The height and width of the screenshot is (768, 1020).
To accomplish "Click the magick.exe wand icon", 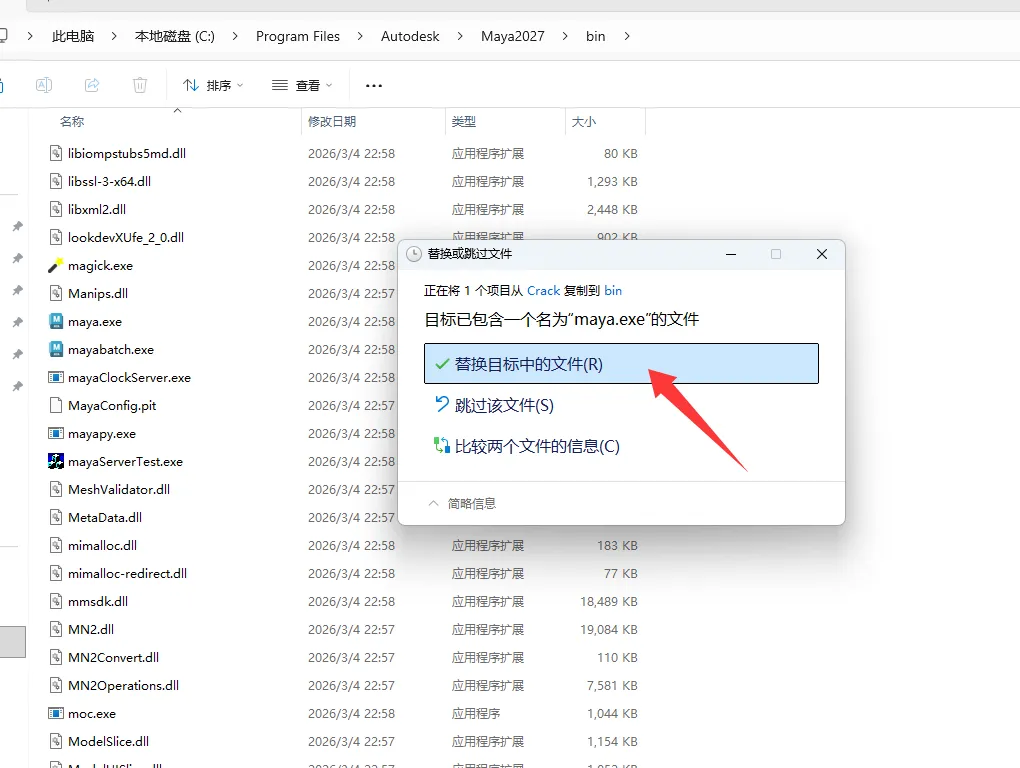I will (56, 265).
